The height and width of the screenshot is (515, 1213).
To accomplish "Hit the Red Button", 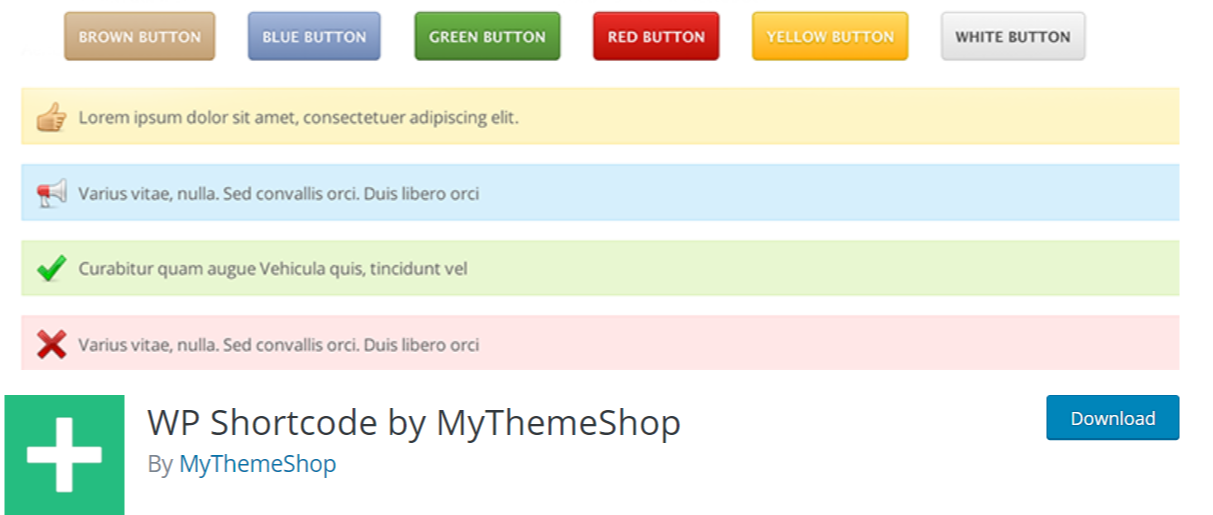I will pos(656,37).
